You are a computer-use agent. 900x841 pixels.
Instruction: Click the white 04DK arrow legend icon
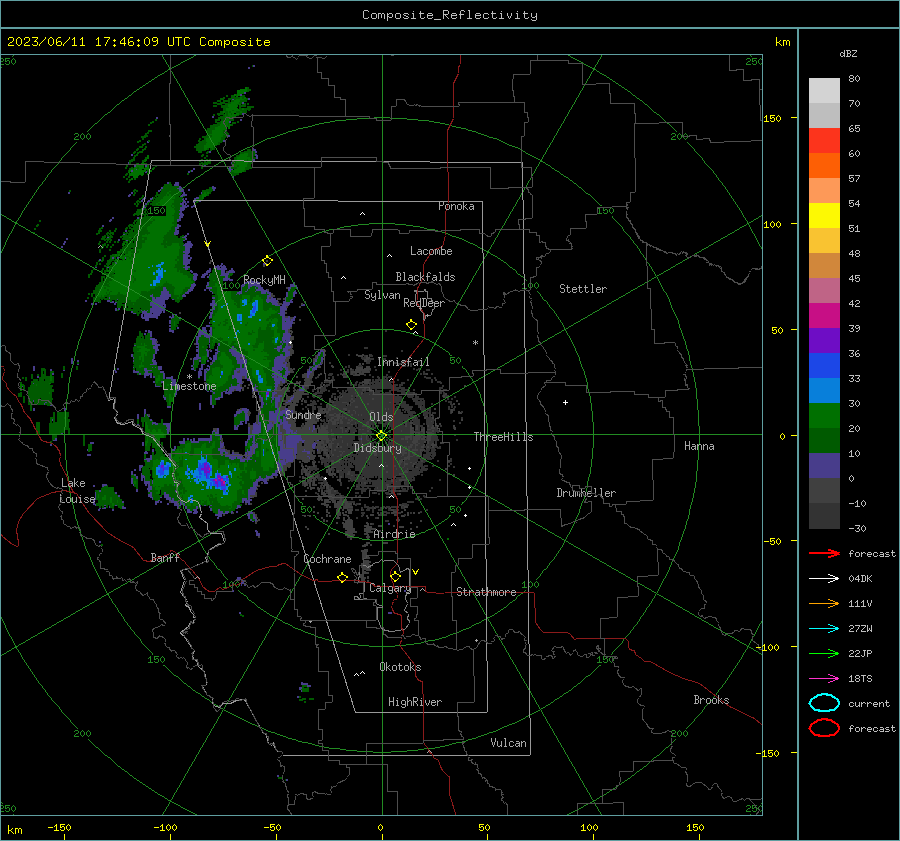(x=824, y=578)
